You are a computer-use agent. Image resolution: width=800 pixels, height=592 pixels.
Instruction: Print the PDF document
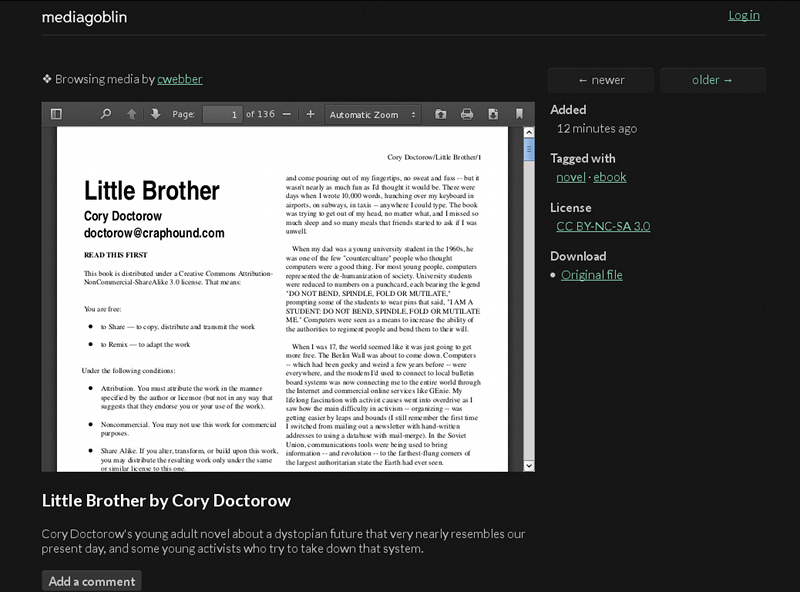[x=467, y=114]
